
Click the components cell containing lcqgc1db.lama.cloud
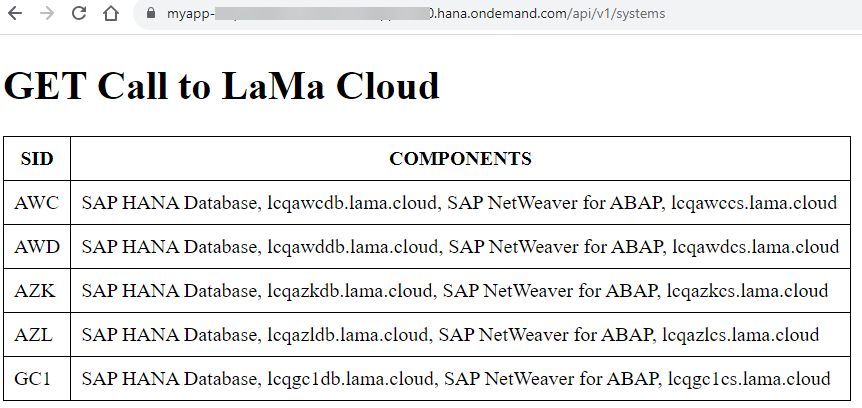tap(460, 378)
